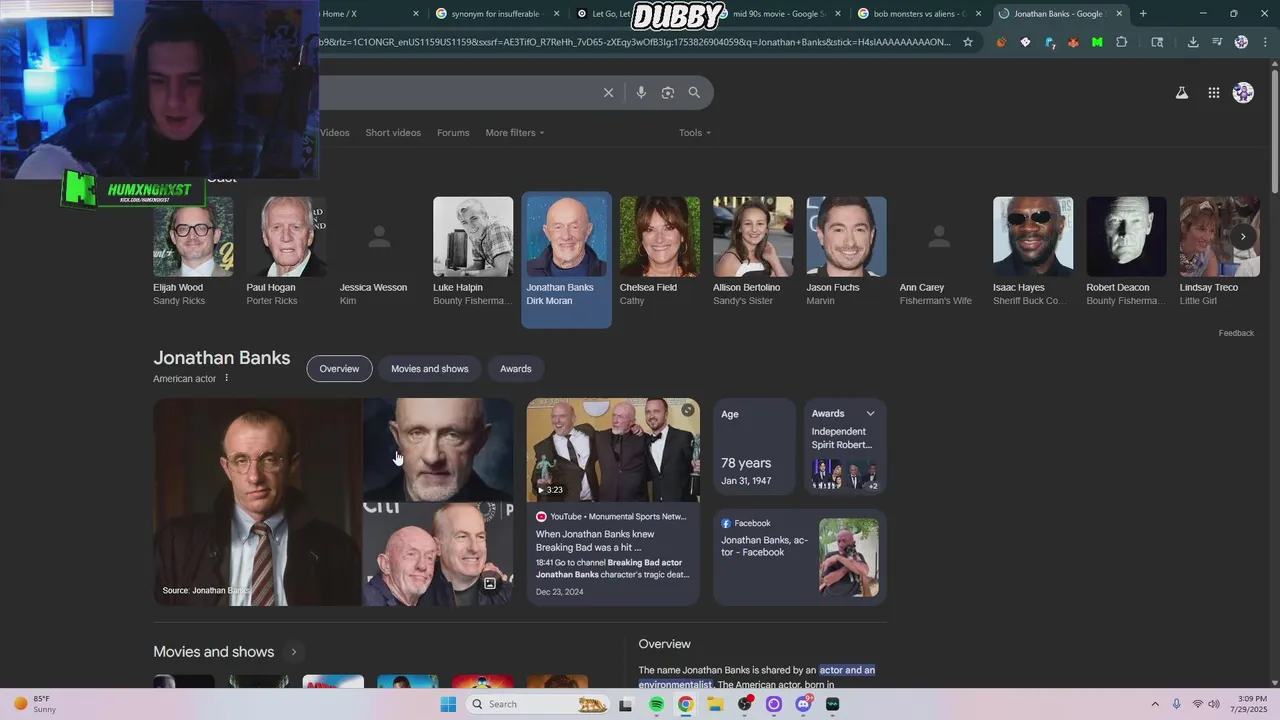Click the browser address bar URL
1280x720 pixels.
point(635,42)
